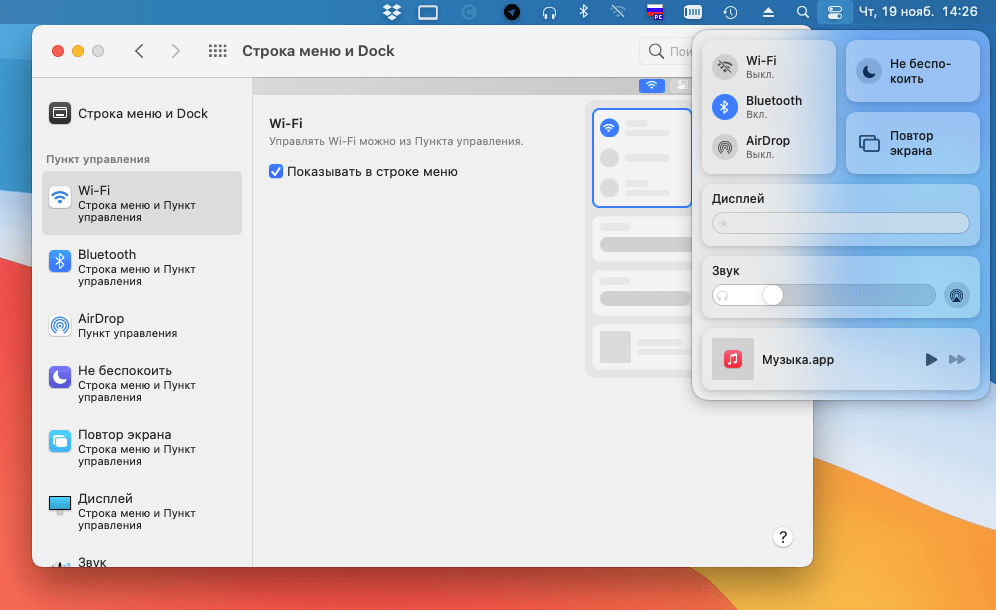Image resolution: width=996 pixels, height=610 pixels.
Task: Open the Russian flag input source menu
Action: 655,12
